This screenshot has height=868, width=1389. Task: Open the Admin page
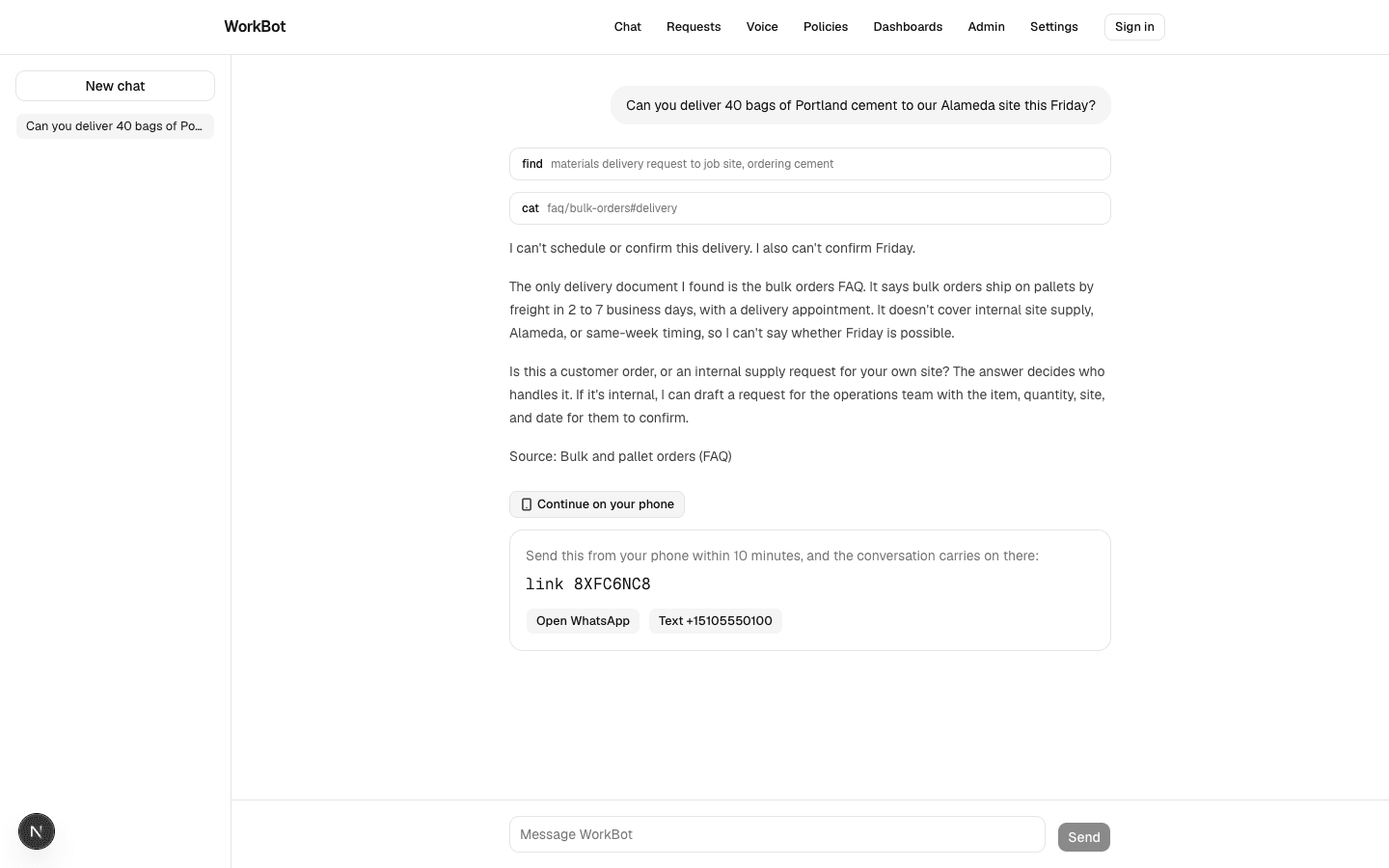(x=986, y=27)
